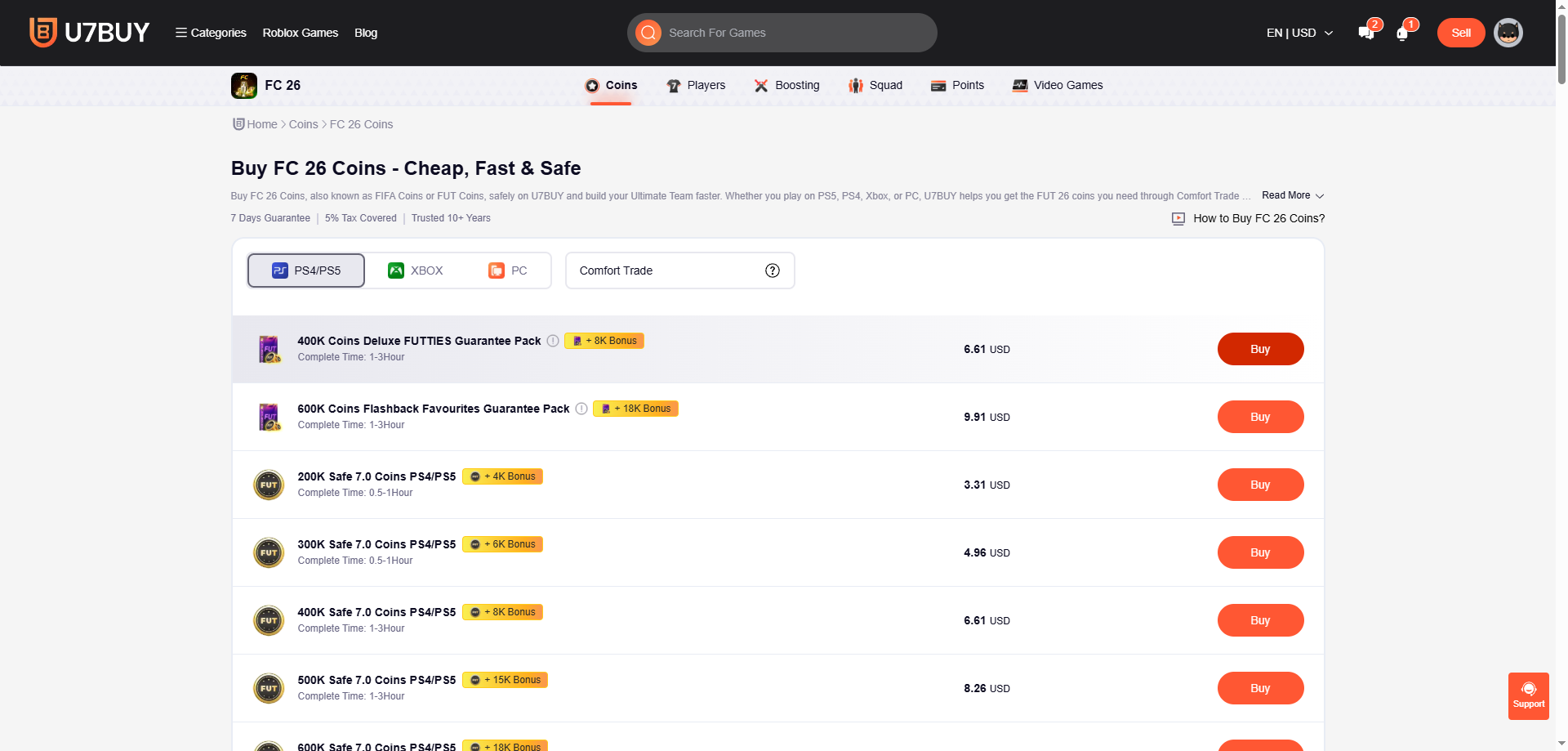Buy the 600K Coins Flashback Favourites Pack
This screenshot has height=751, width=1568.
click(x=1260, y=417)
